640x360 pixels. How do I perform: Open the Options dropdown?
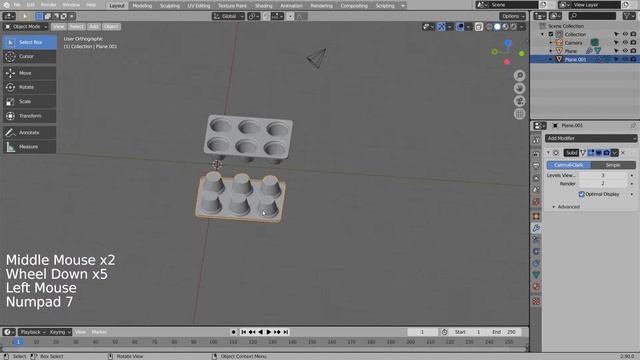[x=513, y=16]
